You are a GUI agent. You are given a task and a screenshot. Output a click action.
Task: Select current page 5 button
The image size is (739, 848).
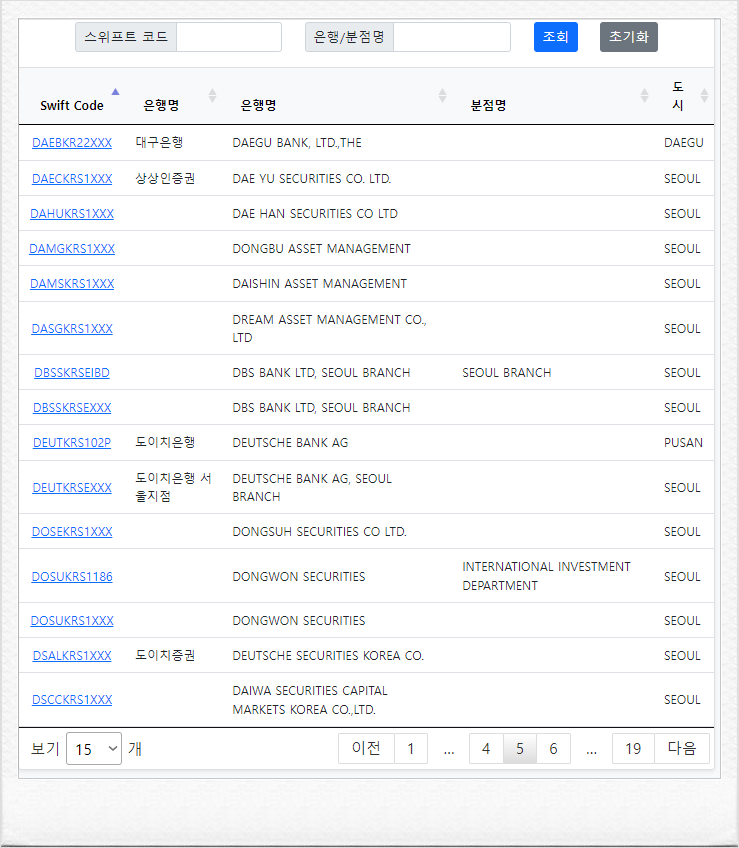[520, 748]
